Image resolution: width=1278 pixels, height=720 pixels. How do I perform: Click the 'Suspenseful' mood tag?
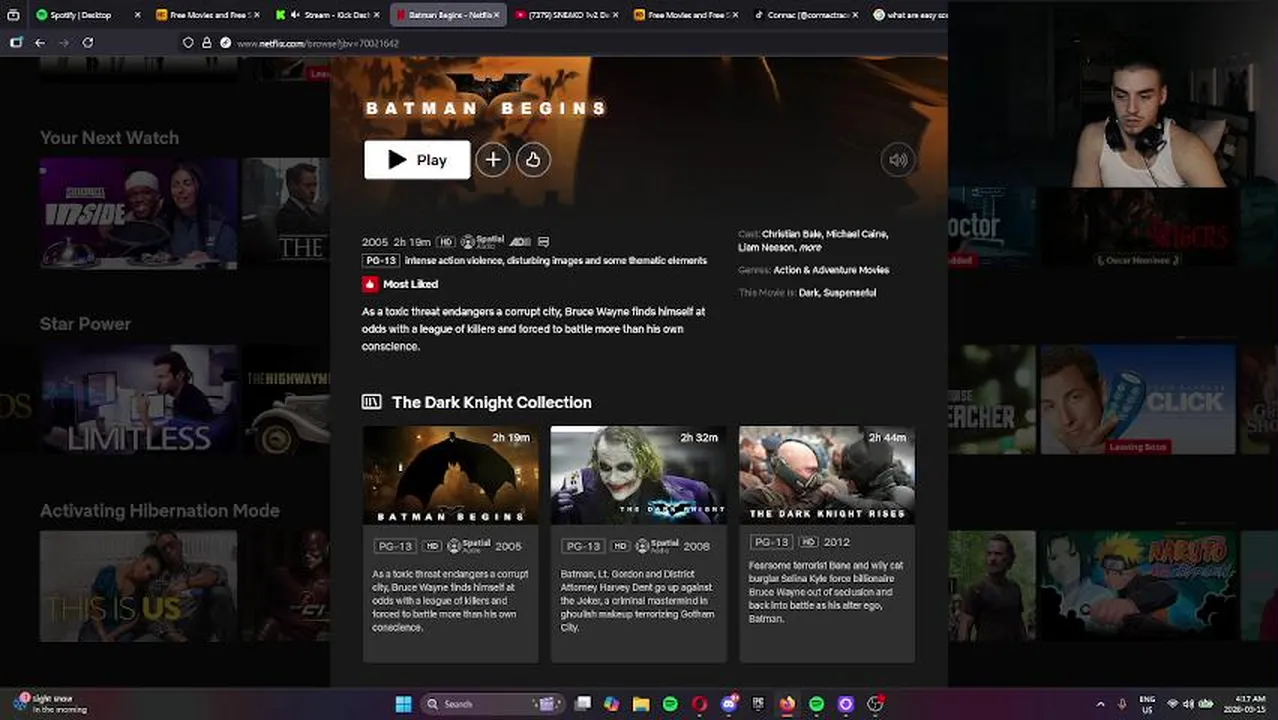[850, 293]
